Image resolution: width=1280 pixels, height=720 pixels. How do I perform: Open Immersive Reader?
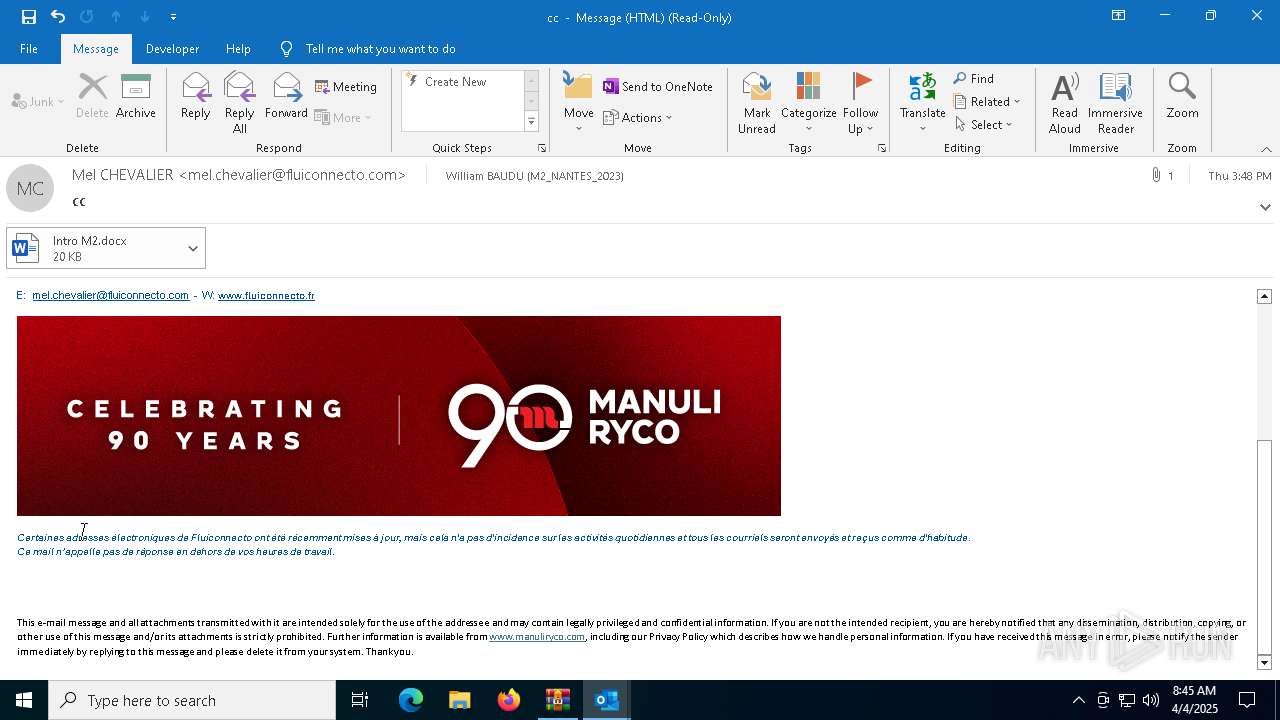1115,103
